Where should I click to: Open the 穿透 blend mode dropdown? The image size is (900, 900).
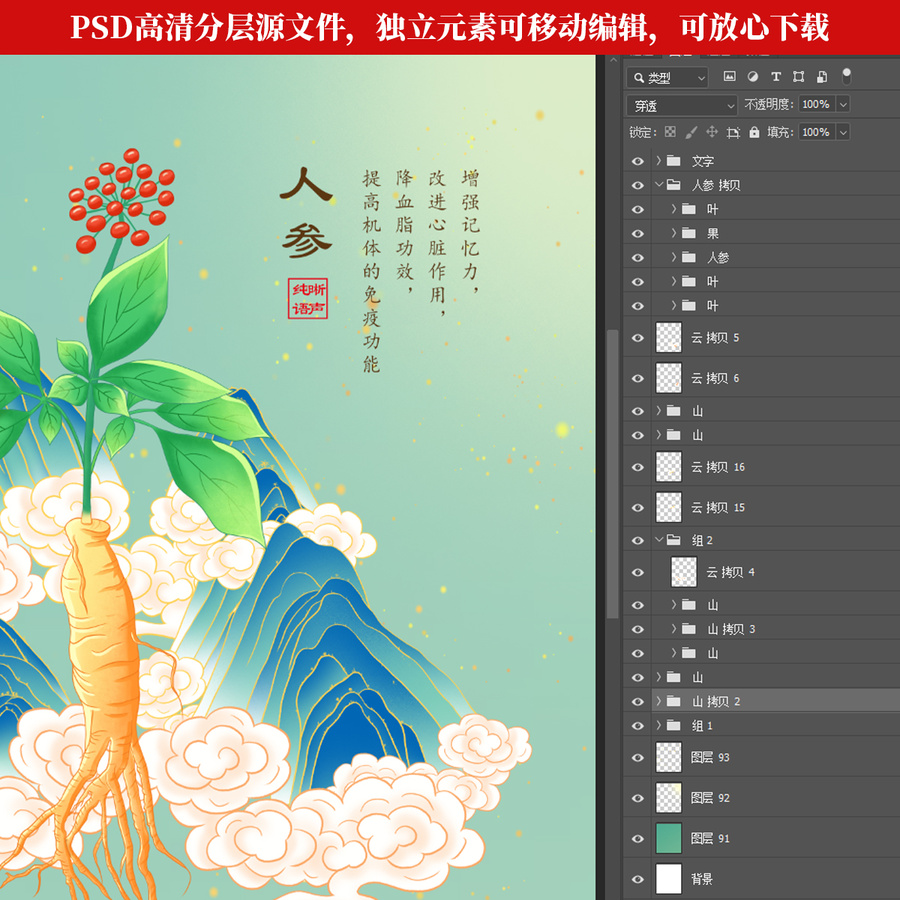pyautogui.click(x=681, y=106)
